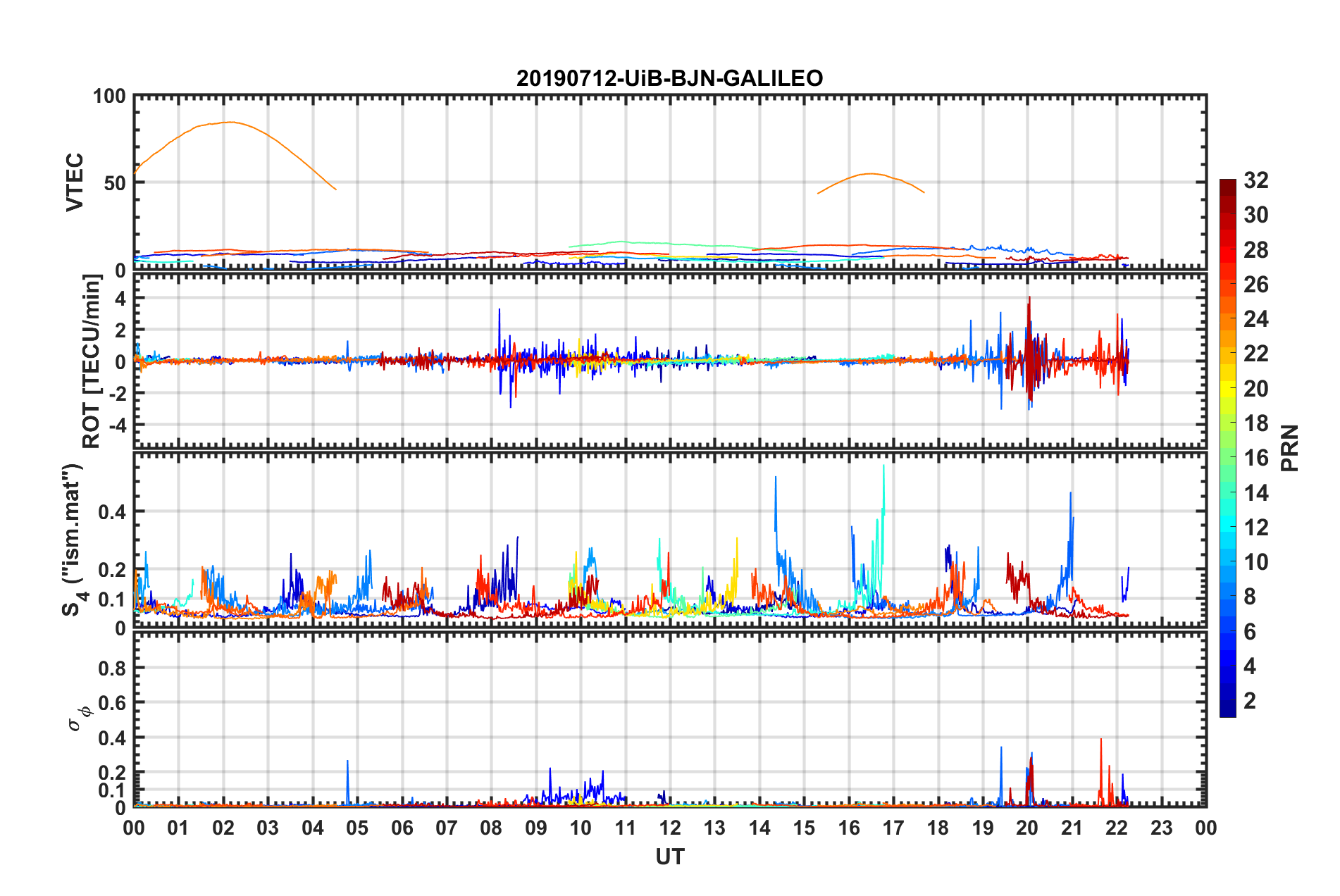Select the 0.2 tick on the S4 axis
Screen dimensions: 1340x896
pos(112,570)
